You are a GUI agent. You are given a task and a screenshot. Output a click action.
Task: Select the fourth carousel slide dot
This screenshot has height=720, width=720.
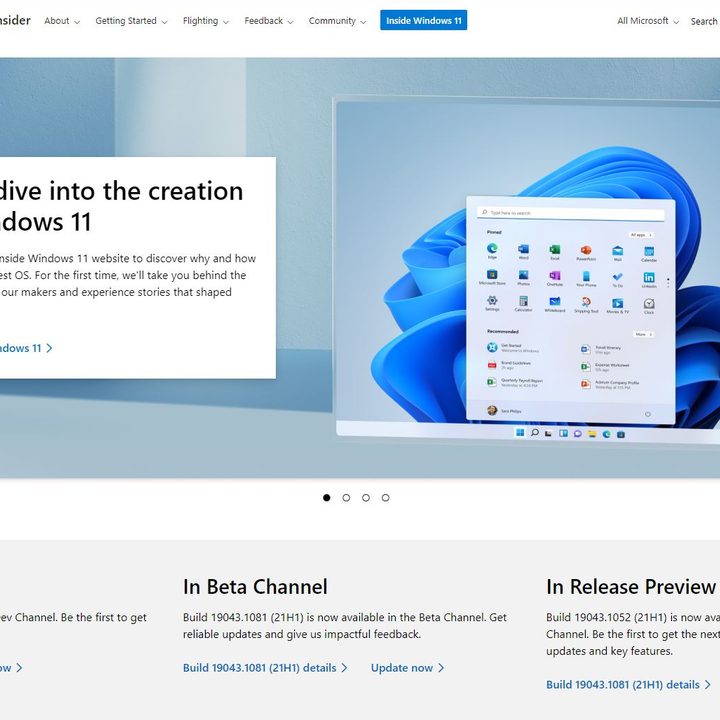point(386,497)
